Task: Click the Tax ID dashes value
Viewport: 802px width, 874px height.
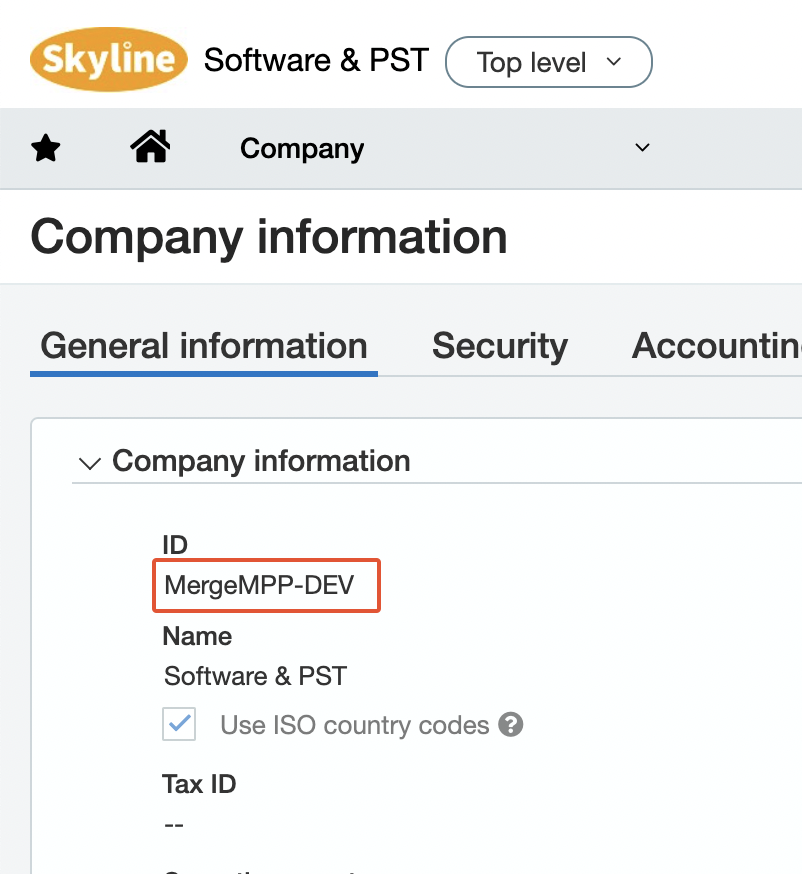Action: point(173,824)
